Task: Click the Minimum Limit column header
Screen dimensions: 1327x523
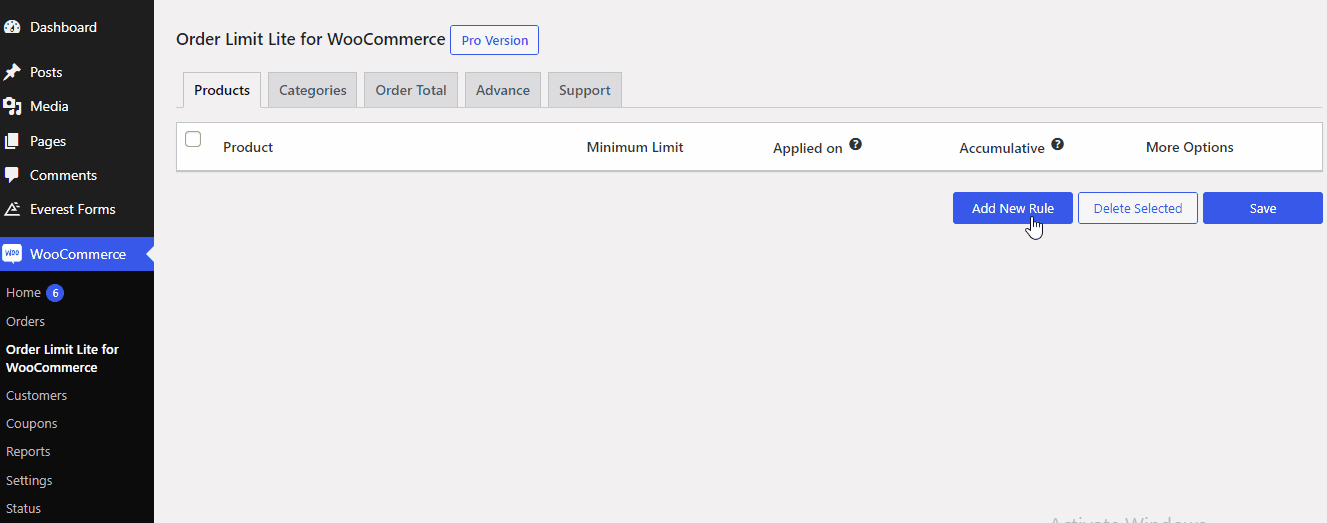Action: (635, 147)
